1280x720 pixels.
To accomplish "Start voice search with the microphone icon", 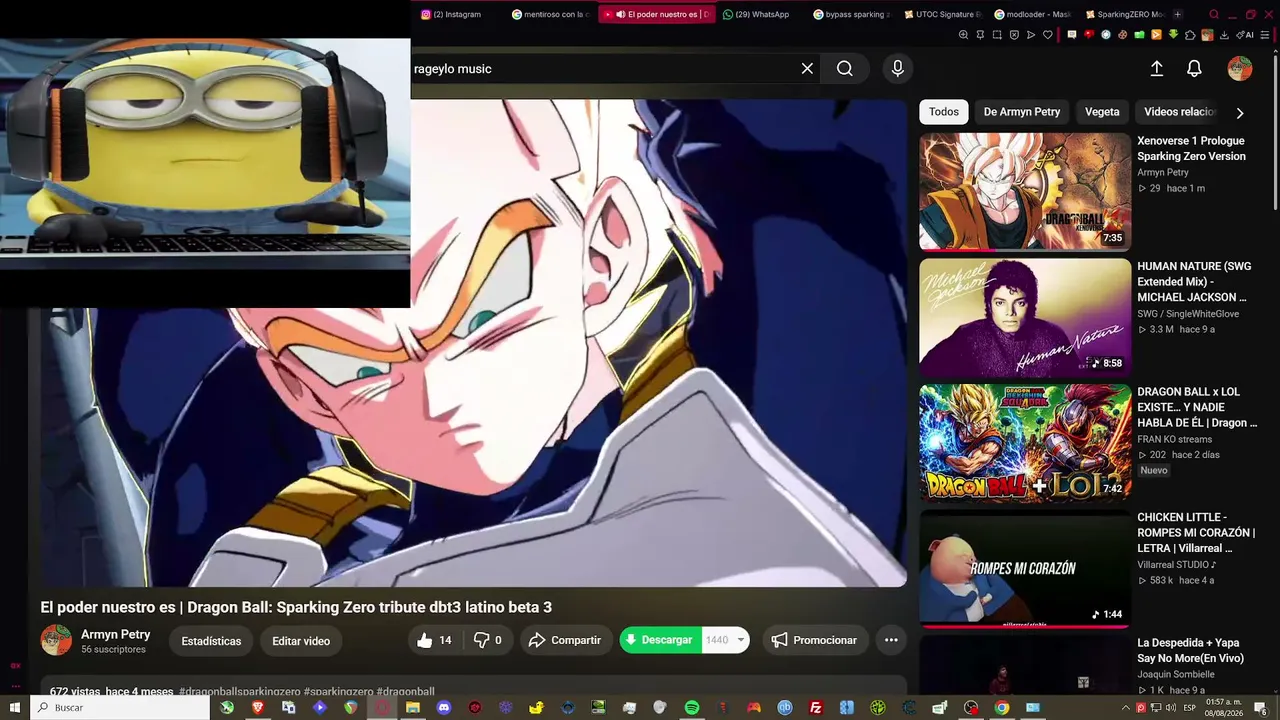I will pos(897,69).
